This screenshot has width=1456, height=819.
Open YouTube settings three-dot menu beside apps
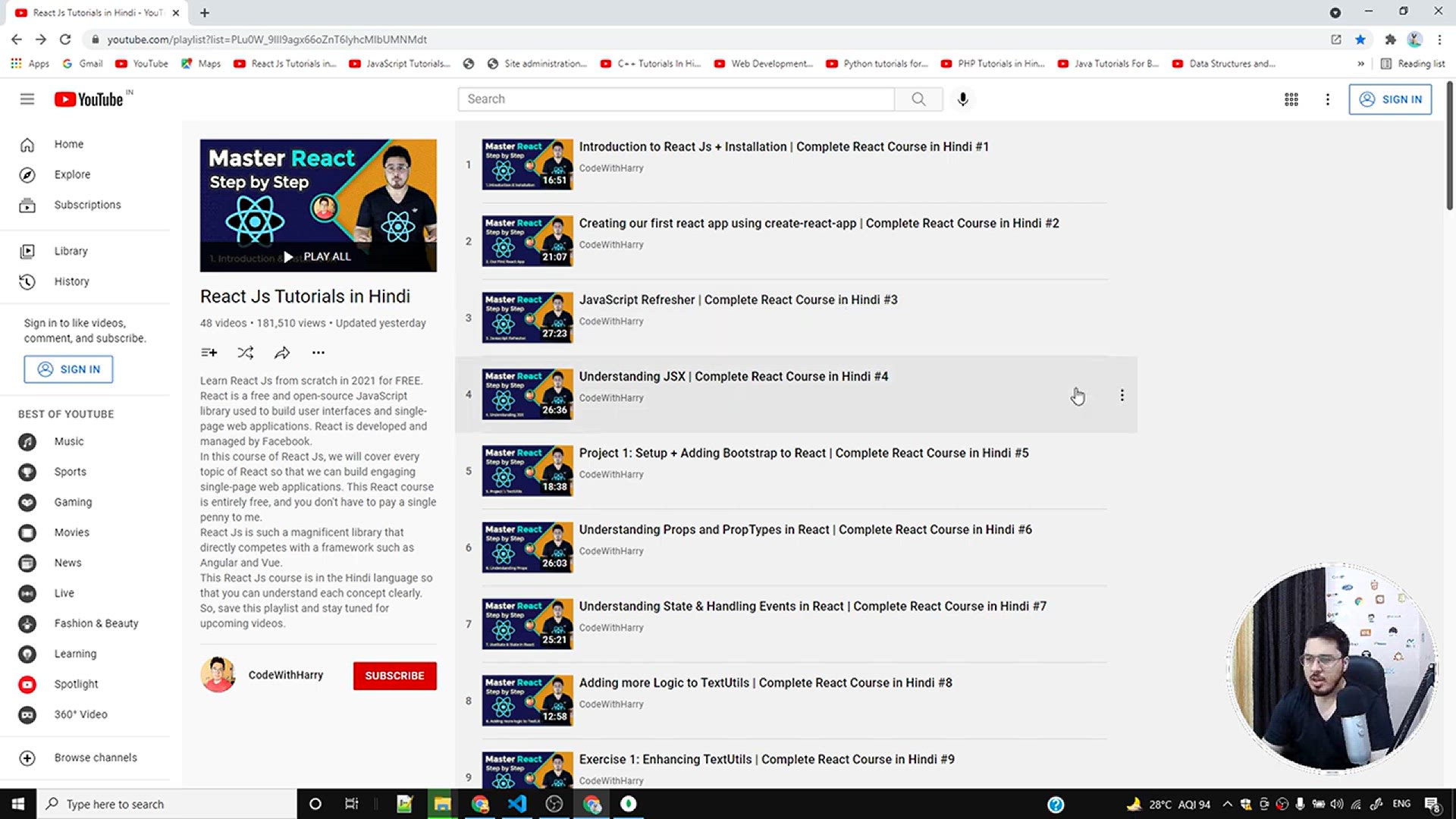1327,99
